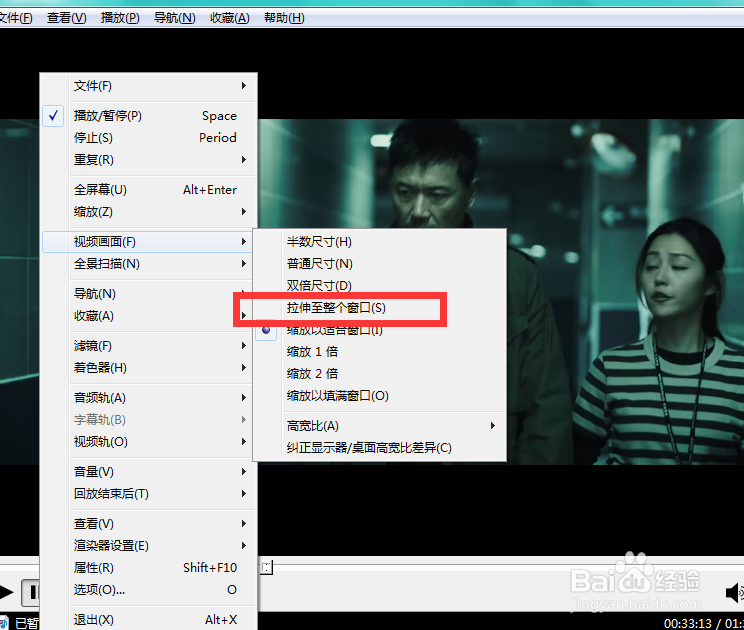Choose 纠正显示器/桌面高宽比差异(C) entry

[x=380, y=448]
